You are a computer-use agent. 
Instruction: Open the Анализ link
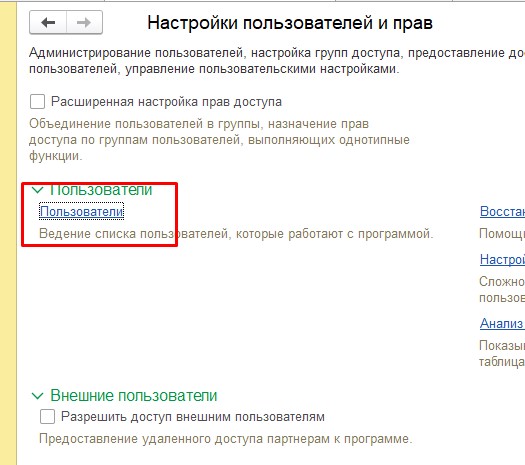point(501,323)
